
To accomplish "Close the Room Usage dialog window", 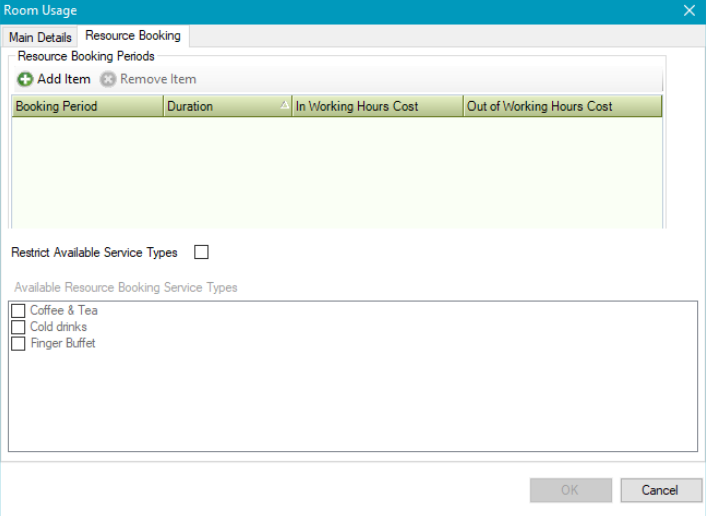I will 689,11.
